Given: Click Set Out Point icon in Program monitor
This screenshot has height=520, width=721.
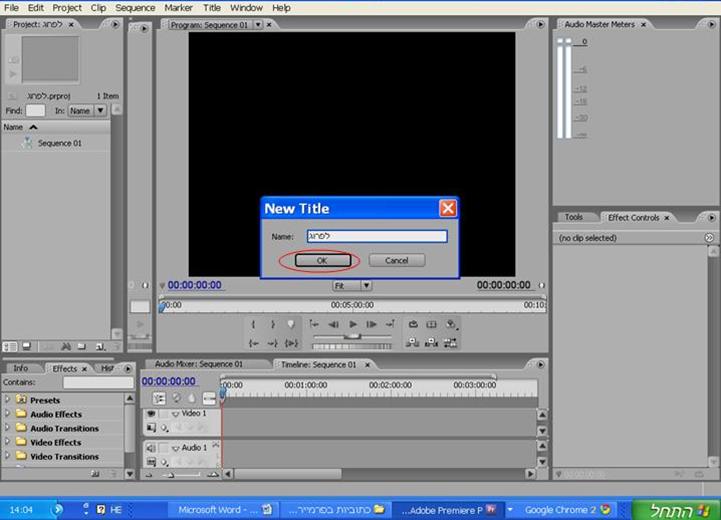Looking at the screenshot, I should coord(273,325).
